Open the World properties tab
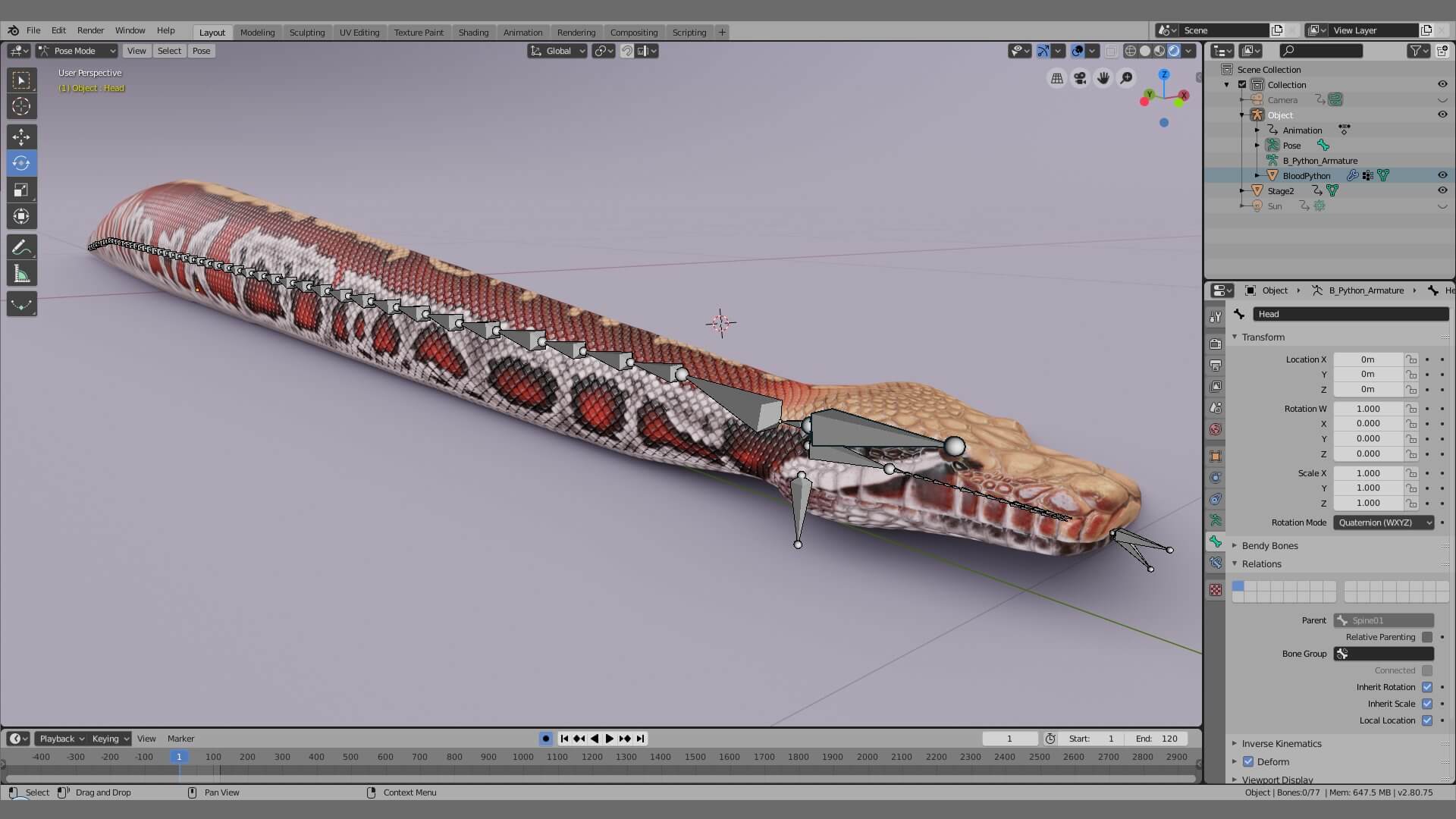 click(1216, 429)
